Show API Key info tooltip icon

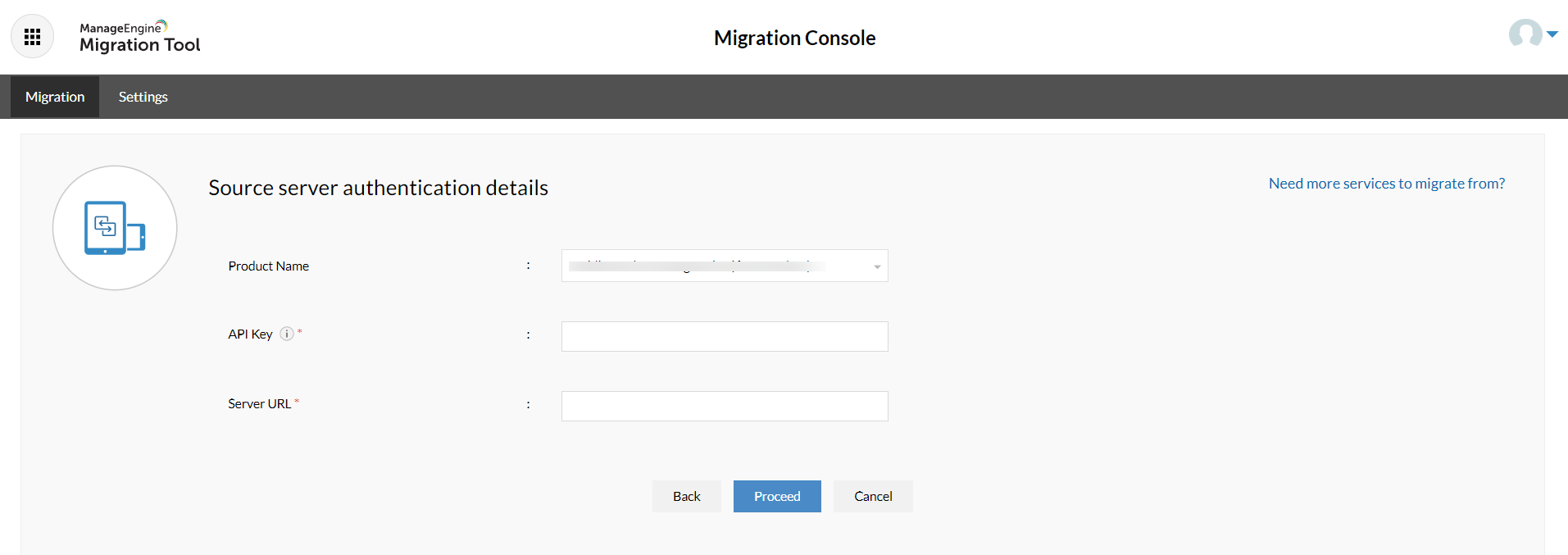coord(287,334)
